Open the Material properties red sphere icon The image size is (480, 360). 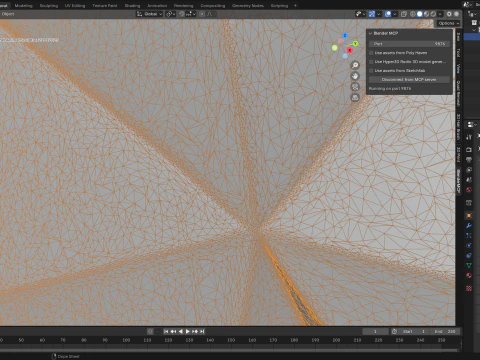[469, 276]
